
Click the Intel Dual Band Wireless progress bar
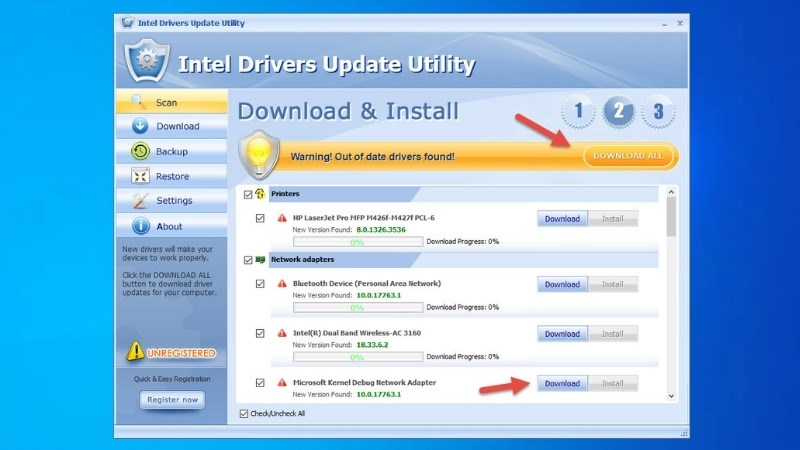(x=358, y=357)
